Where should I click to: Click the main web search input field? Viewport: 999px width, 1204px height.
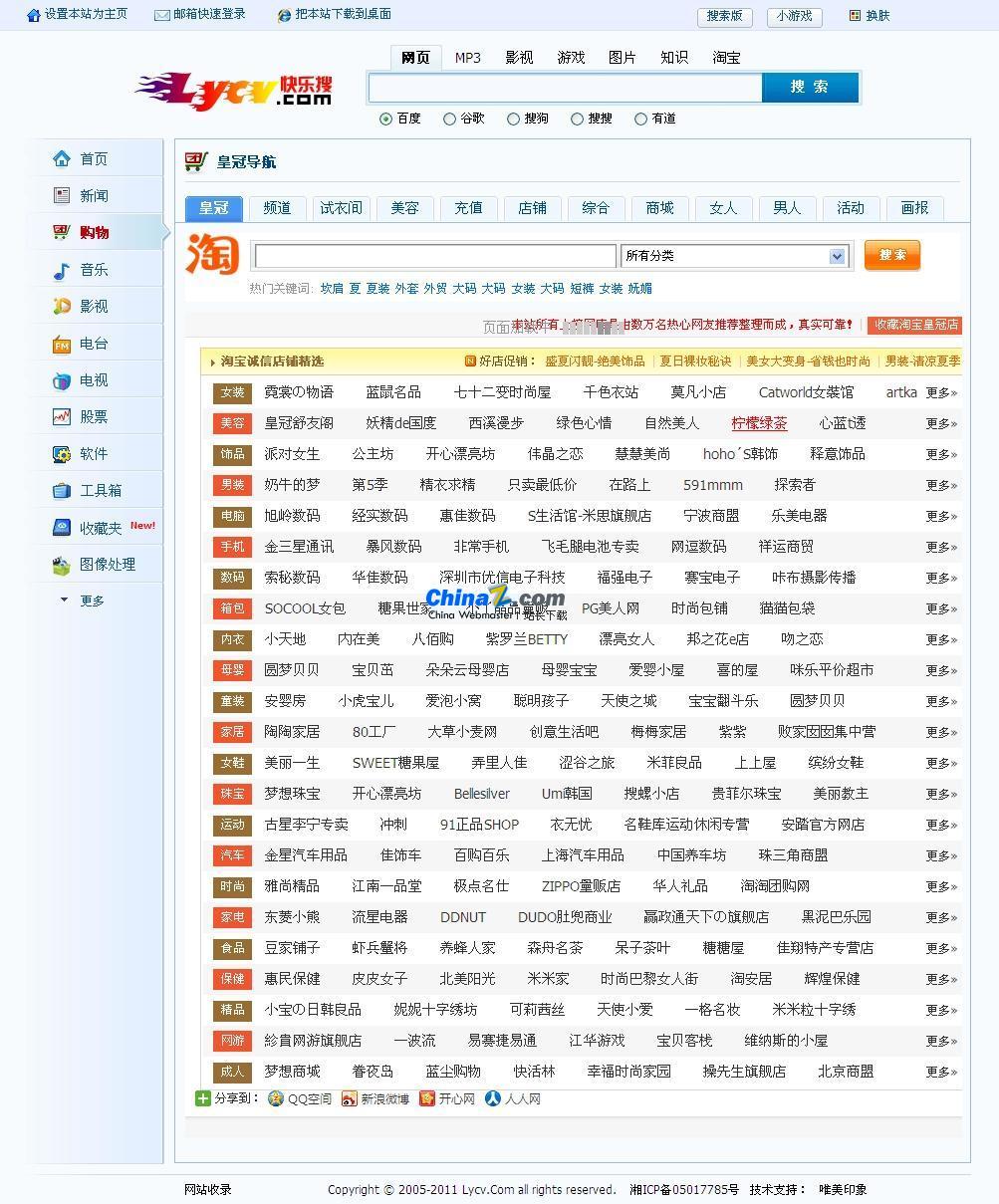pos(566,88)
